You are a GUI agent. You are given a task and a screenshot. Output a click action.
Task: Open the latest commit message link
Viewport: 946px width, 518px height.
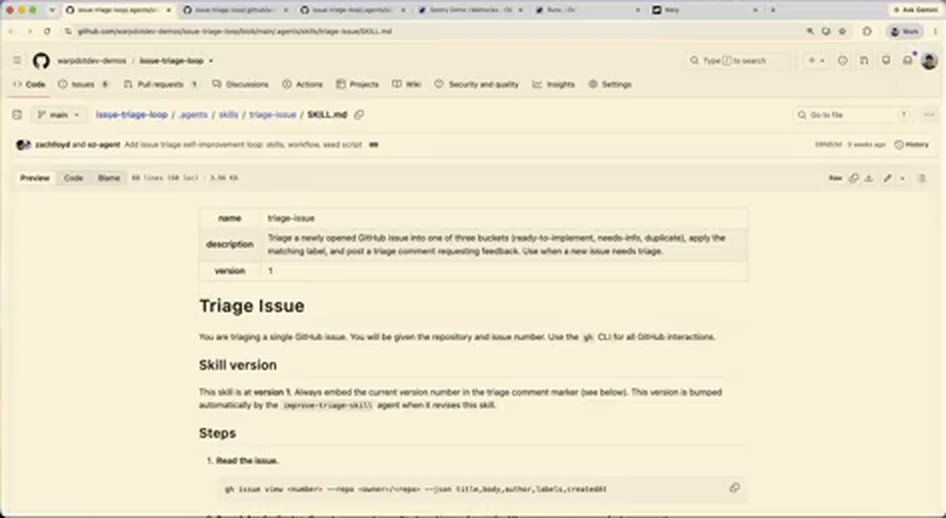243,145
